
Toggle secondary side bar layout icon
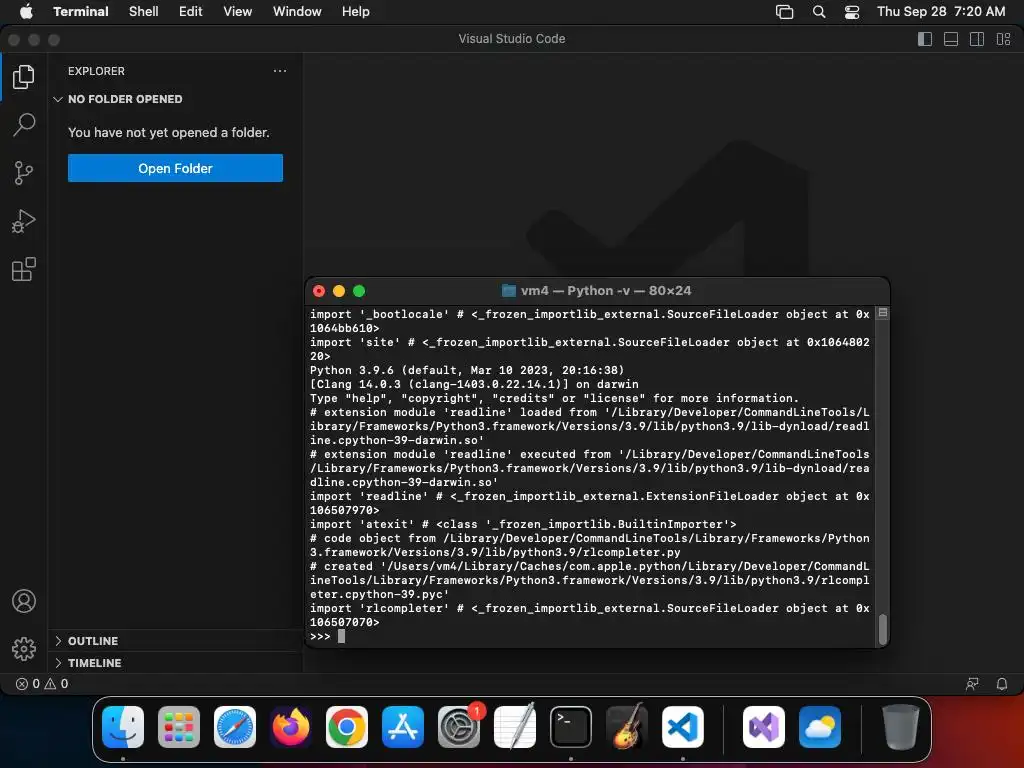point(977,39)
